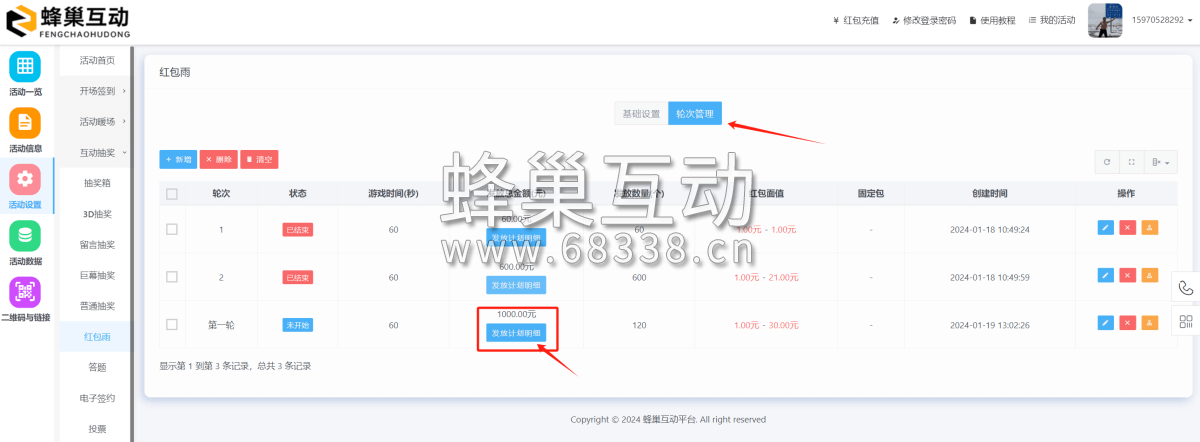The width and height of the screenshot is (1200, 442).
Task: Open 修改登录密码 in the top bar
Action: pyautogui.click(x=924, y=20)
